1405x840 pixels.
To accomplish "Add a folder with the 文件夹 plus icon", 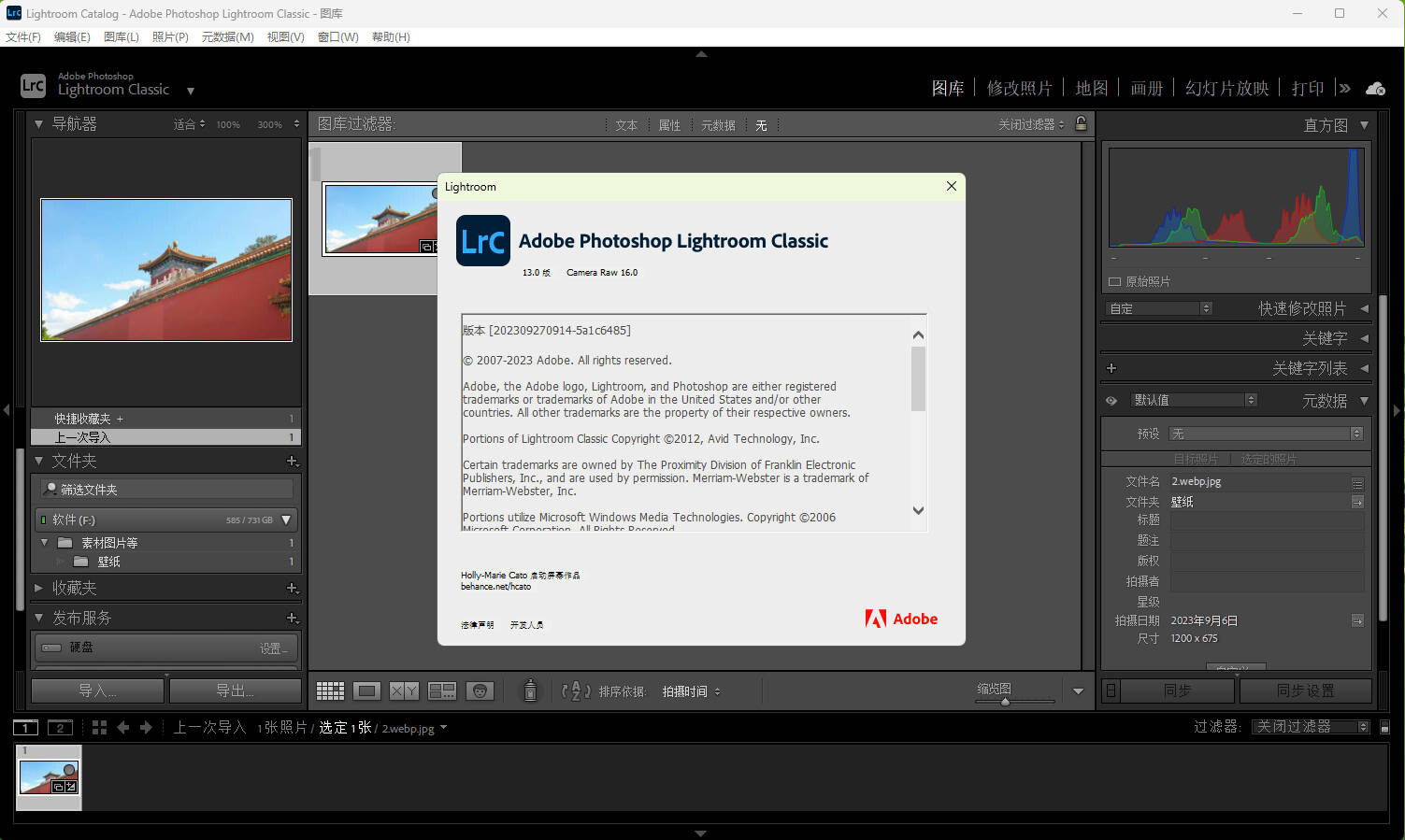I will [293, 461].
